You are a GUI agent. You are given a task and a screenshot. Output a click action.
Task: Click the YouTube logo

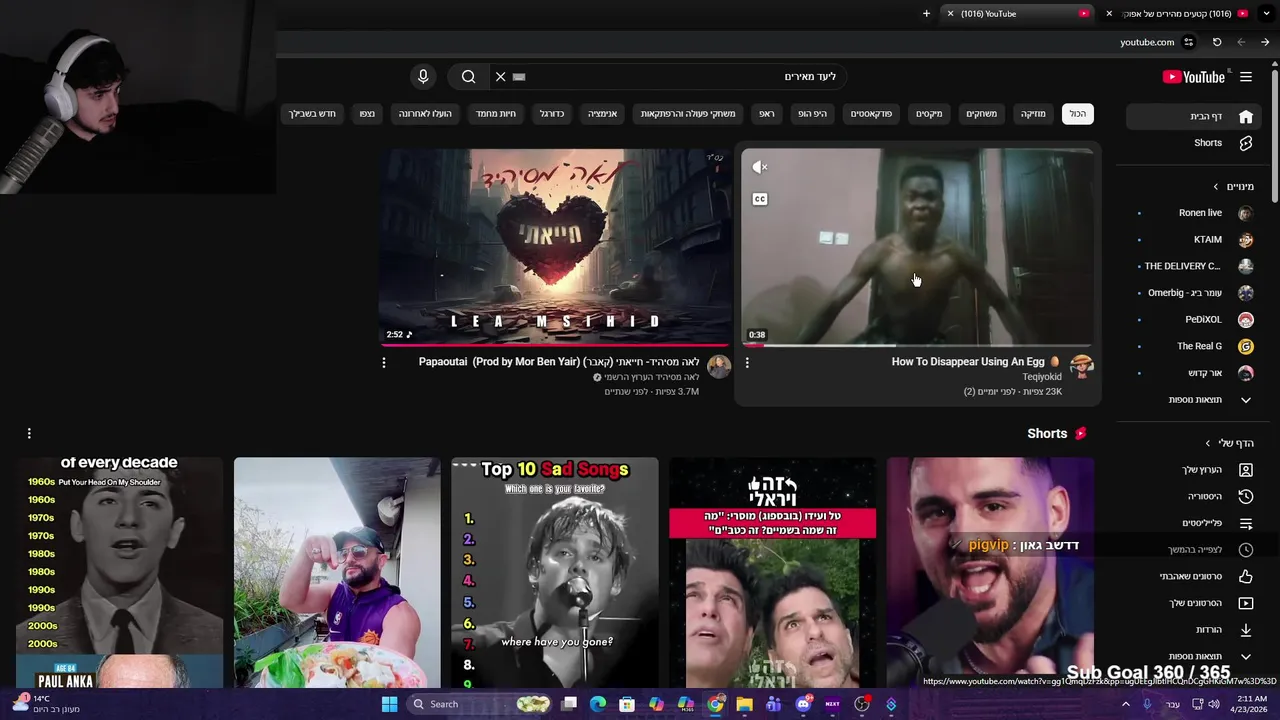pos(1193,77)
